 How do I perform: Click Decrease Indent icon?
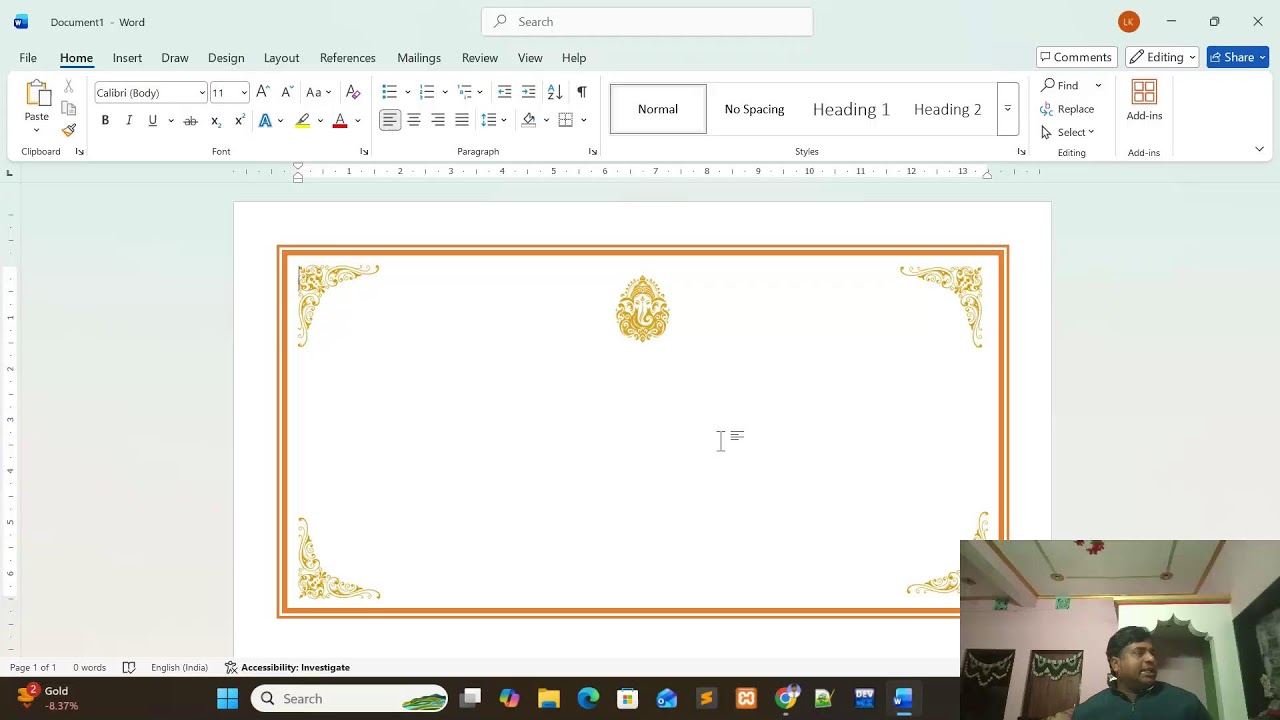click(505, 92)
